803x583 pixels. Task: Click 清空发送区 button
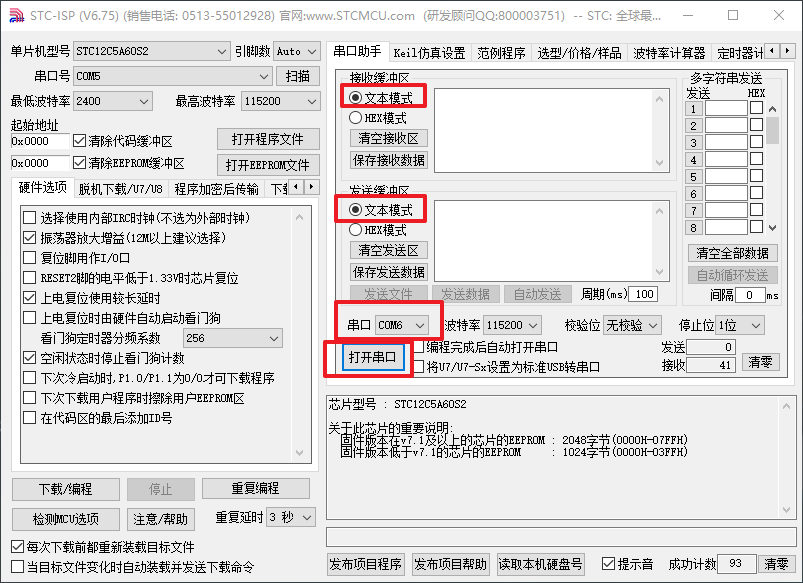coord(388,250)
